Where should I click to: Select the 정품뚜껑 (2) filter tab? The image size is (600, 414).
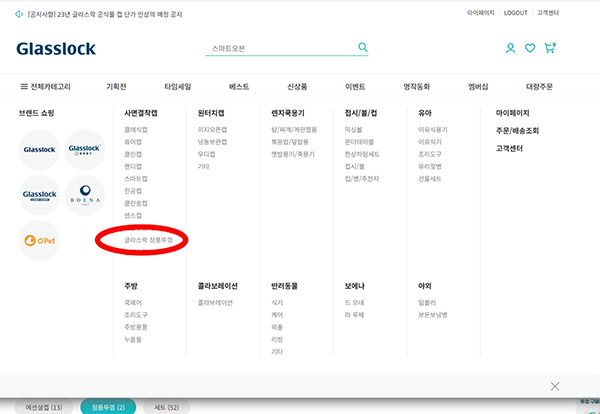(108, 407)
